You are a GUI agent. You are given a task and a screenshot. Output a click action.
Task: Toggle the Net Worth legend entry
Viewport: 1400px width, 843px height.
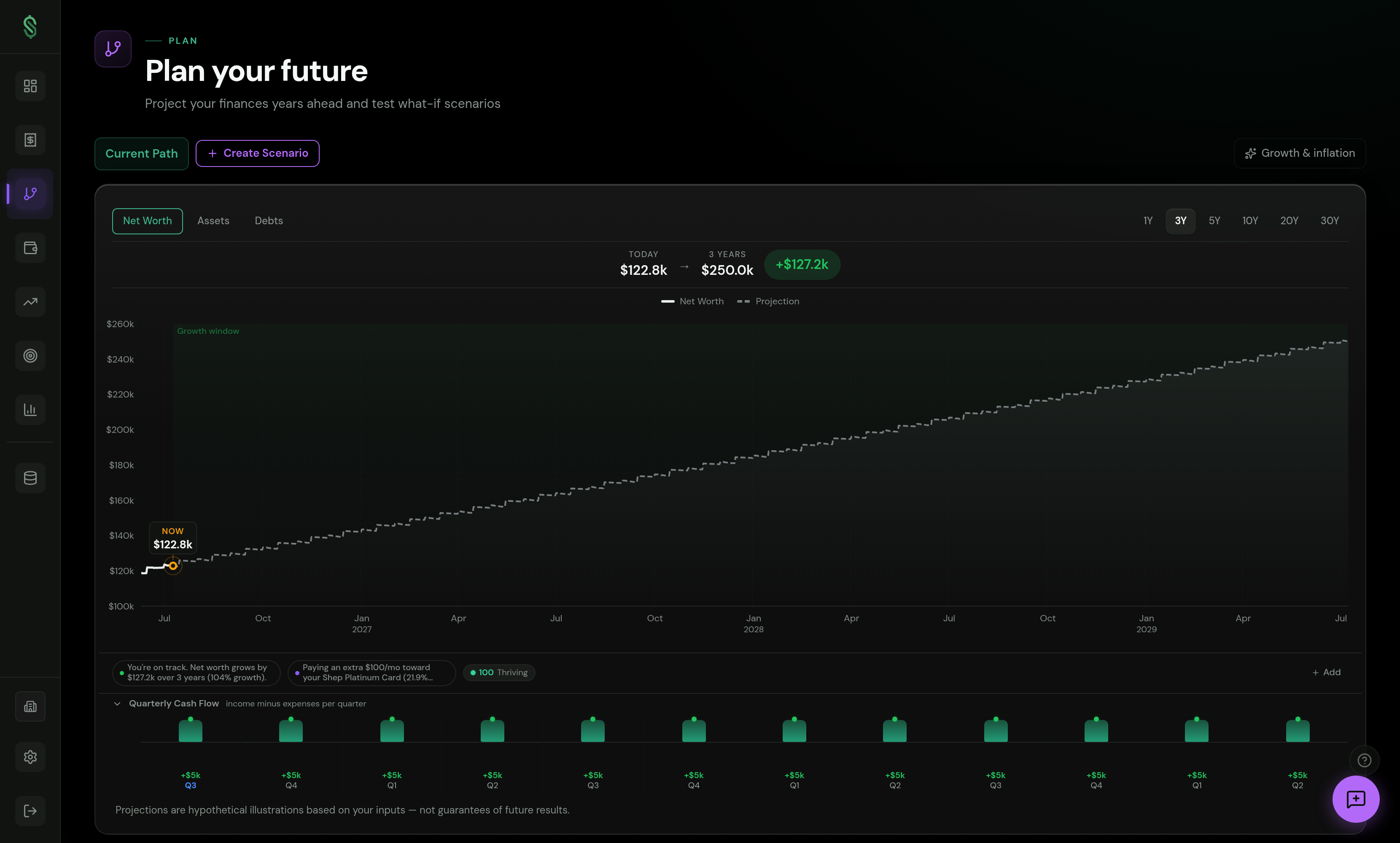pyautogui.click(x=692, y=302)
